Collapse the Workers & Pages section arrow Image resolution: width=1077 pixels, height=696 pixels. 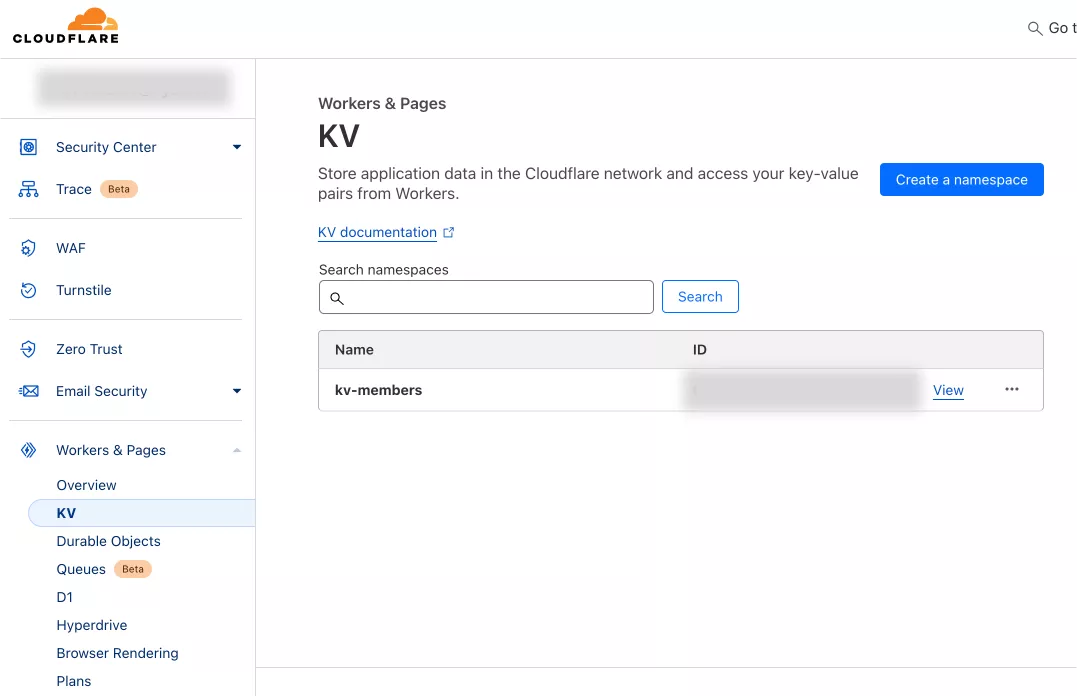pyautogui.click(x=237, y=450)
